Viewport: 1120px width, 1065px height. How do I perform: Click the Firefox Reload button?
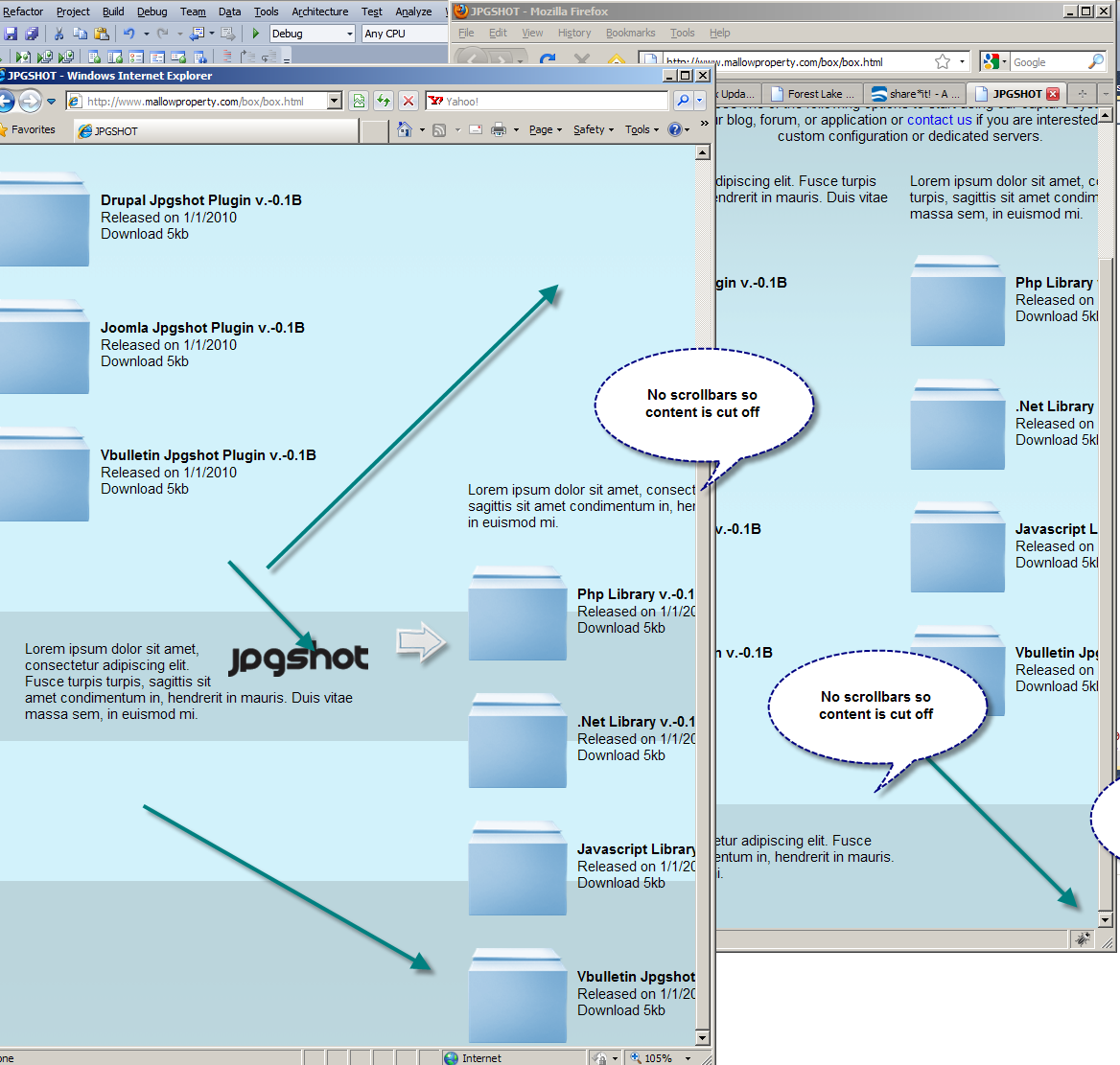point(548,61)
